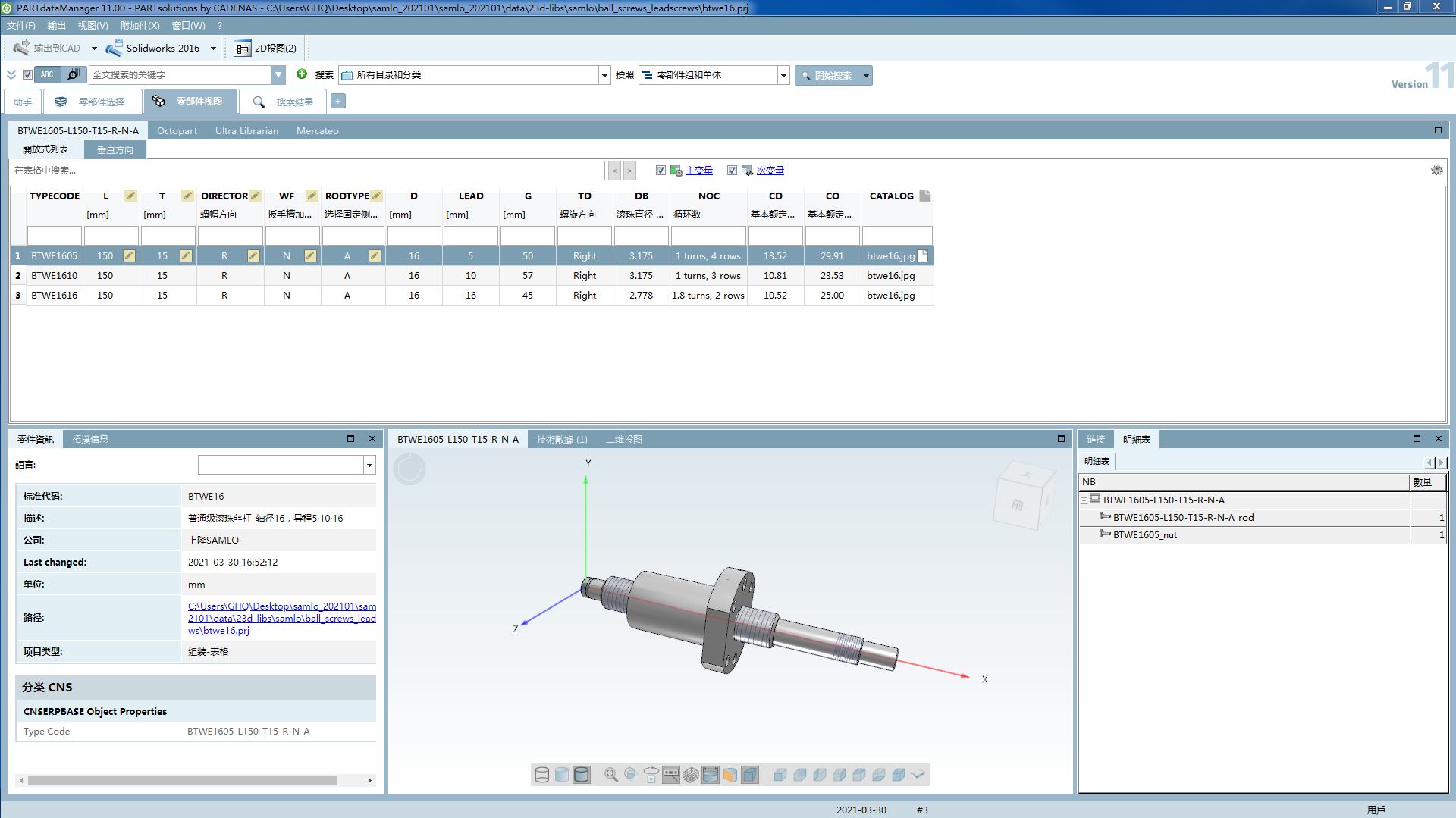Expand the 语言 language combo box
The image size is (1456, 818).
369,465
